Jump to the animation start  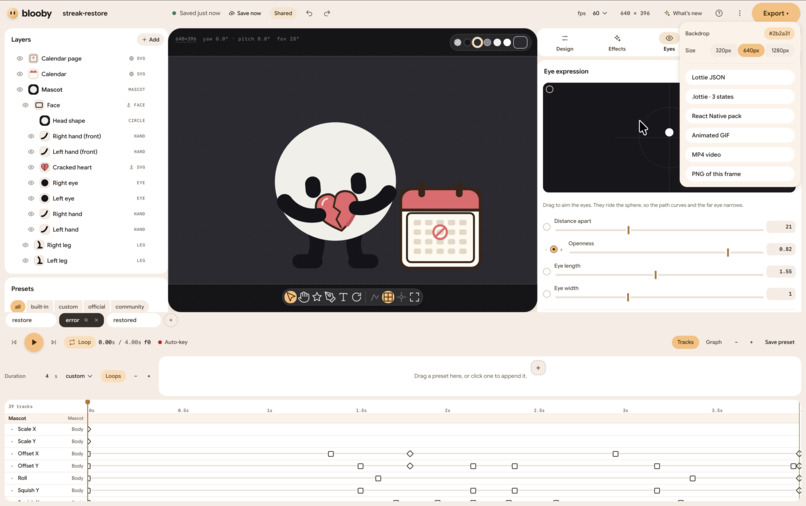coord(14,342)
